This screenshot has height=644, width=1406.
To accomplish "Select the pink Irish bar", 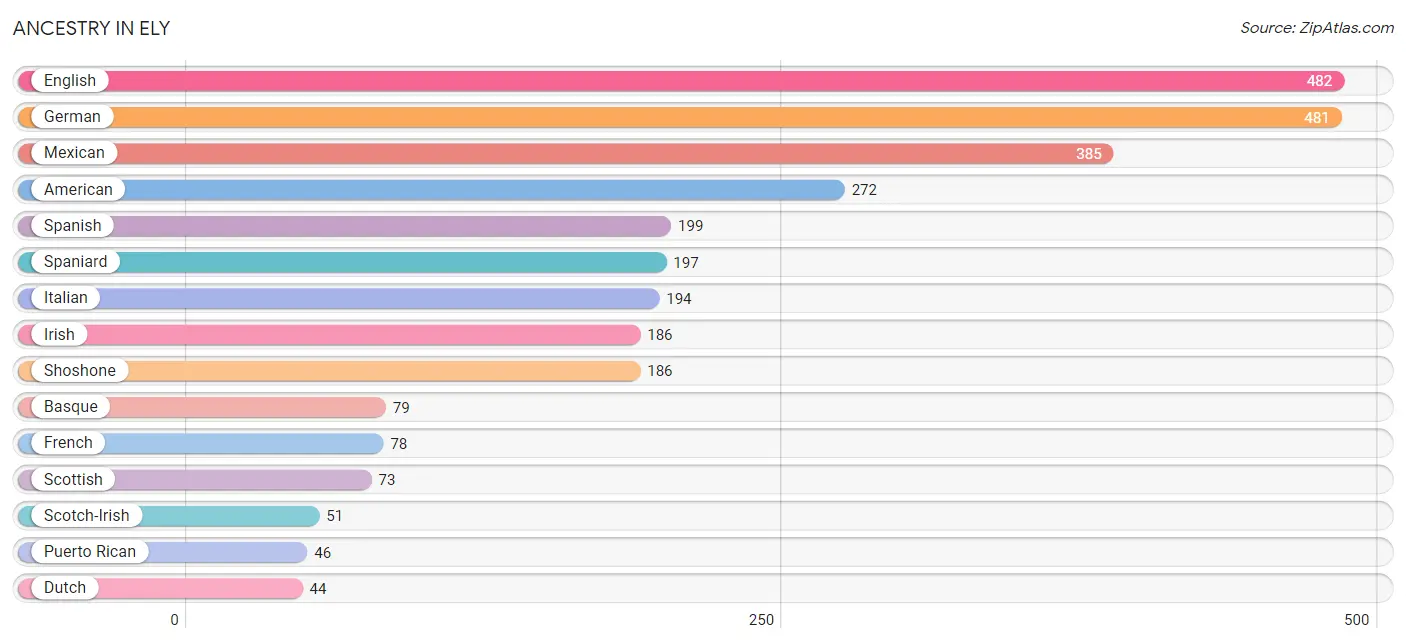I will (x=329, y=335).
